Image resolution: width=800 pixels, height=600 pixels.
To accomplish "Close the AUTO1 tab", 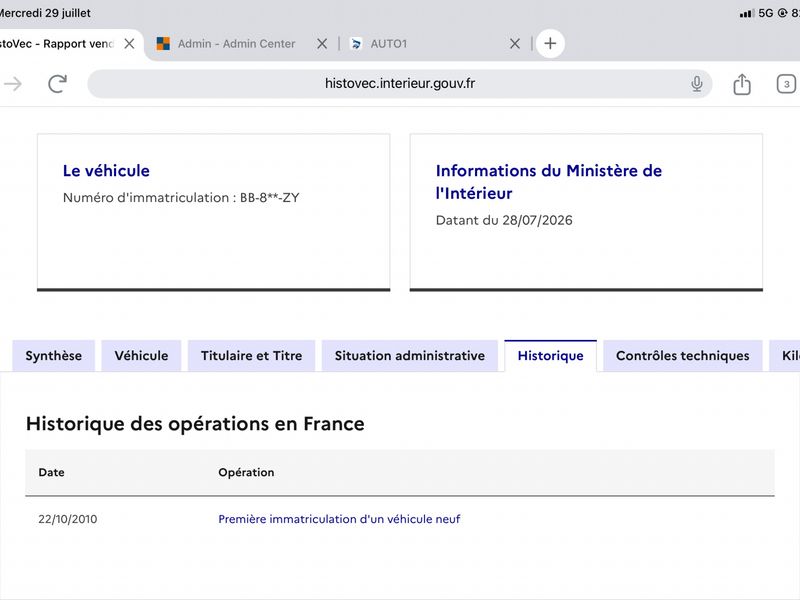I will click(515, 44).
